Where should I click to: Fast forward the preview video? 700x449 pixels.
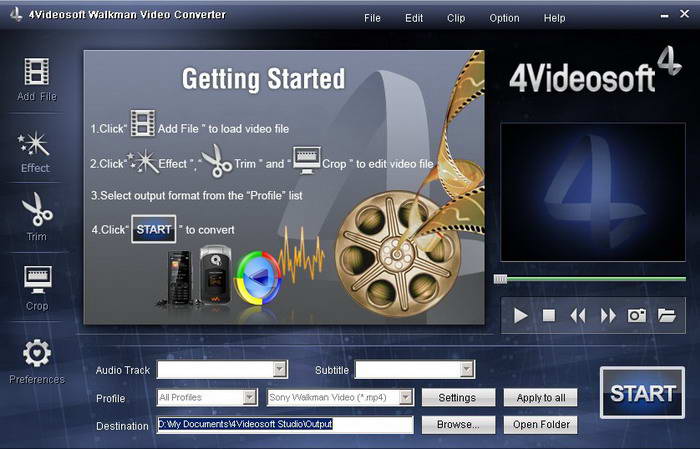608,316
